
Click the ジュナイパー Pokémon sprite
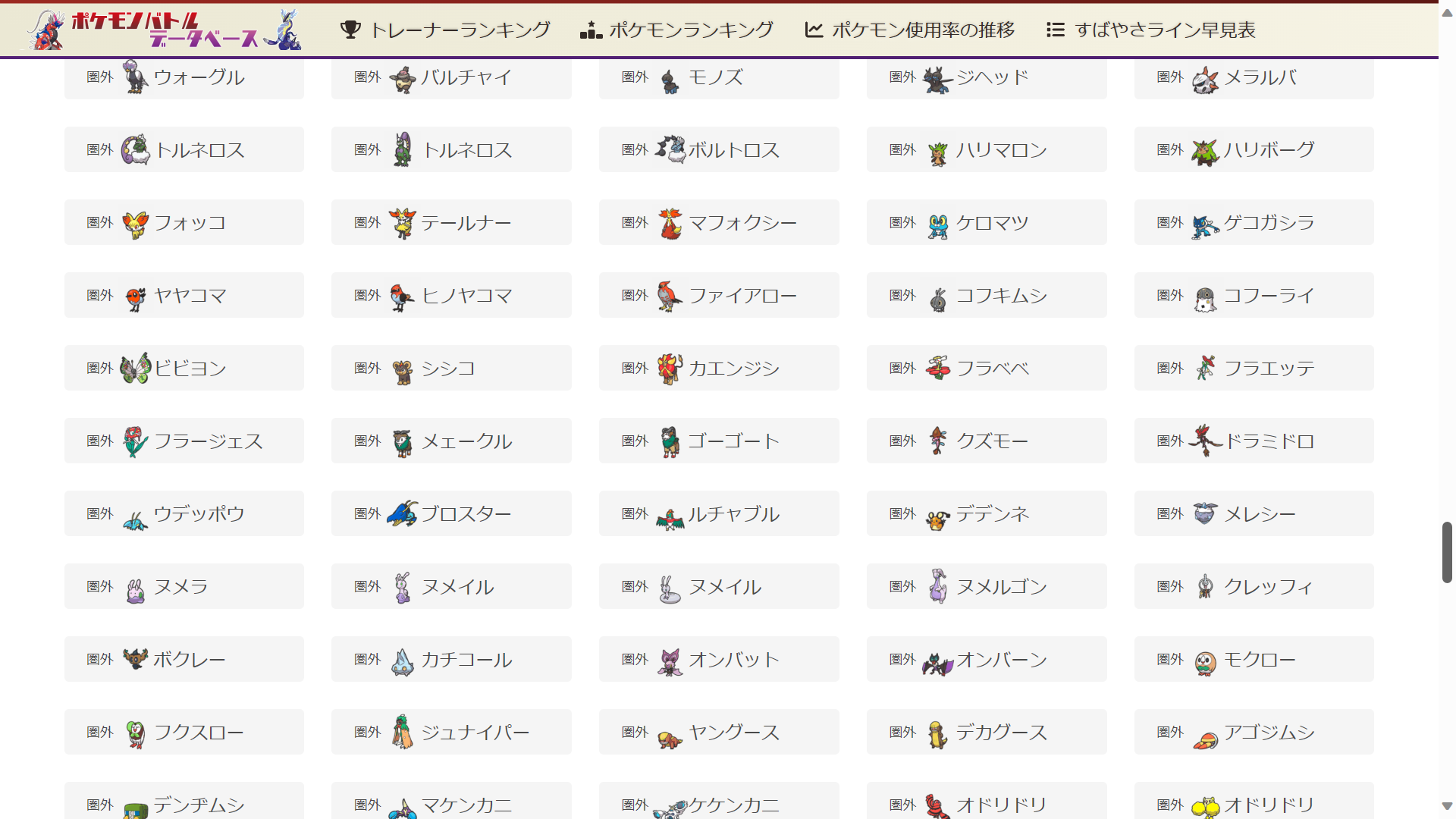click(403, 732)
